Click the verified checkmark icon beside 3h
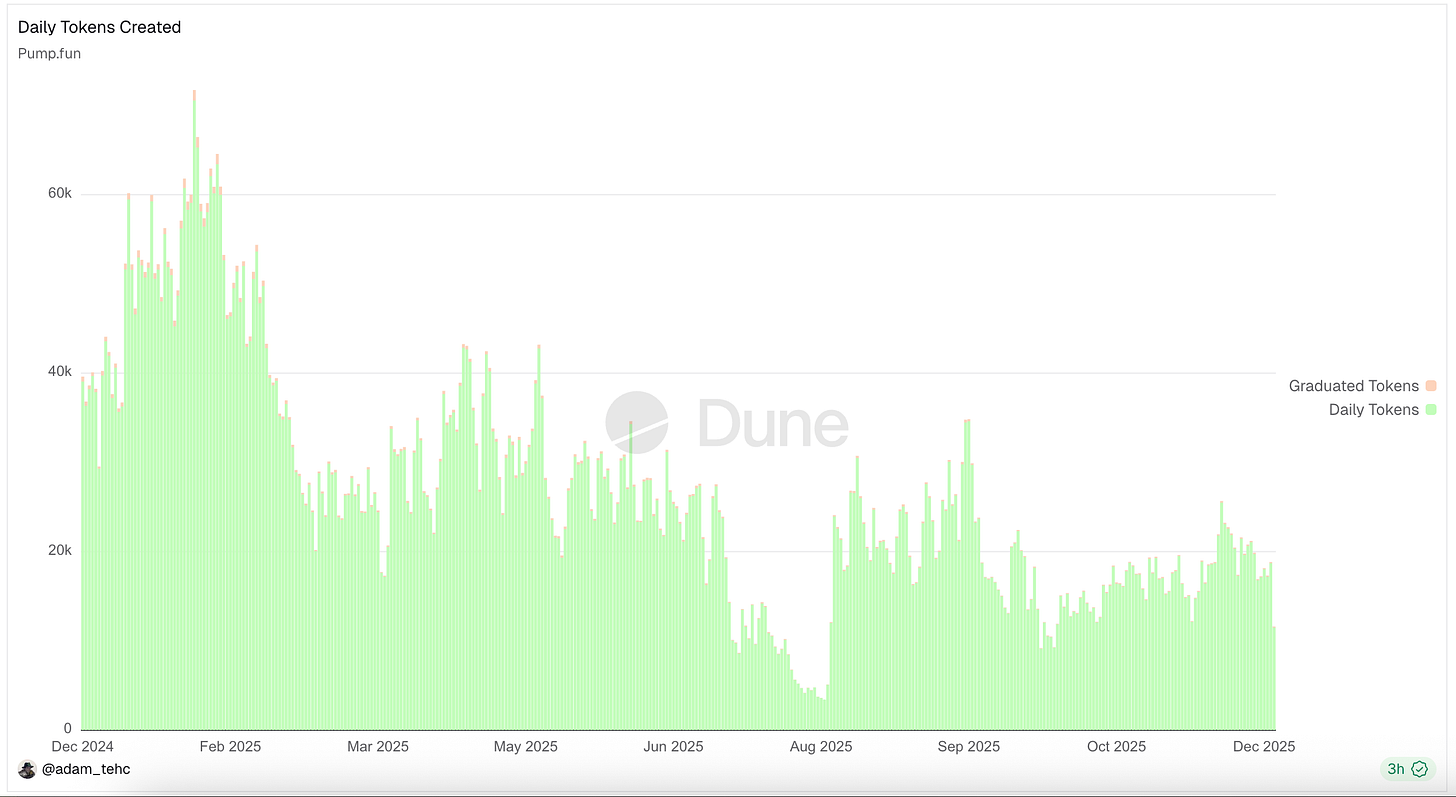 click(x=1419, y=769)
